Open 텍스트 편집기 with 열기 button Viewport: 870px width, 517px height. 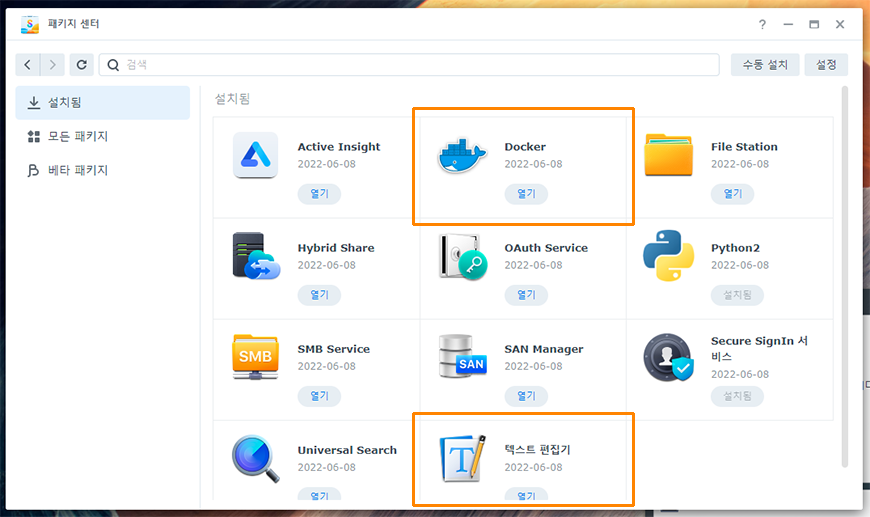526,494
